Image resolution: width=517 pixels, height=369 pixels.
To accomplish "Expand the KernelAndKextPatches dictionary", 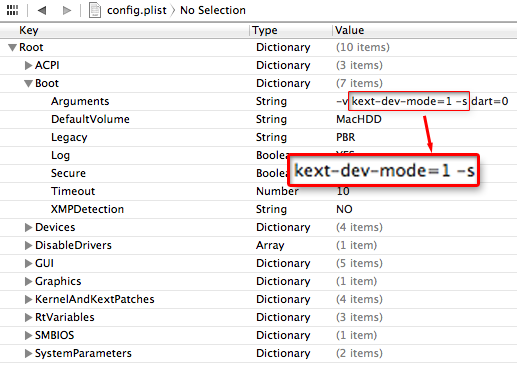I will pyautogui.click(x=28, y=299).
